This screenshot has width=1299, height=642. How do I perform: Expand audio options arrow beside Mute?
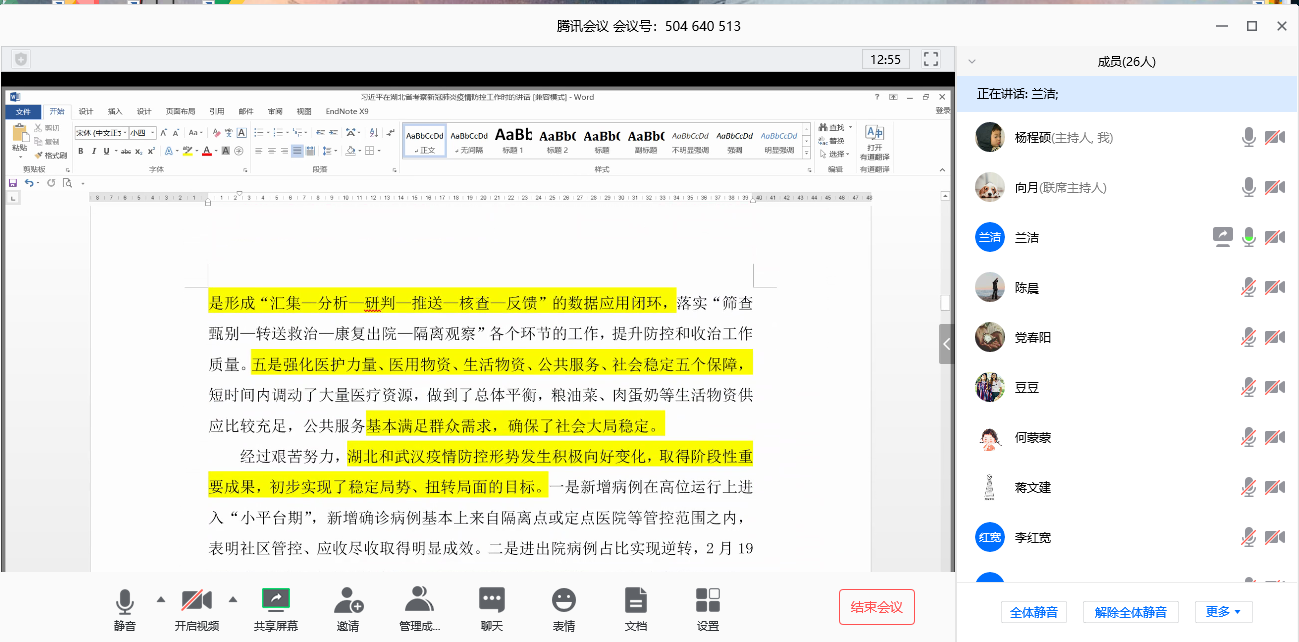point(161,599)
